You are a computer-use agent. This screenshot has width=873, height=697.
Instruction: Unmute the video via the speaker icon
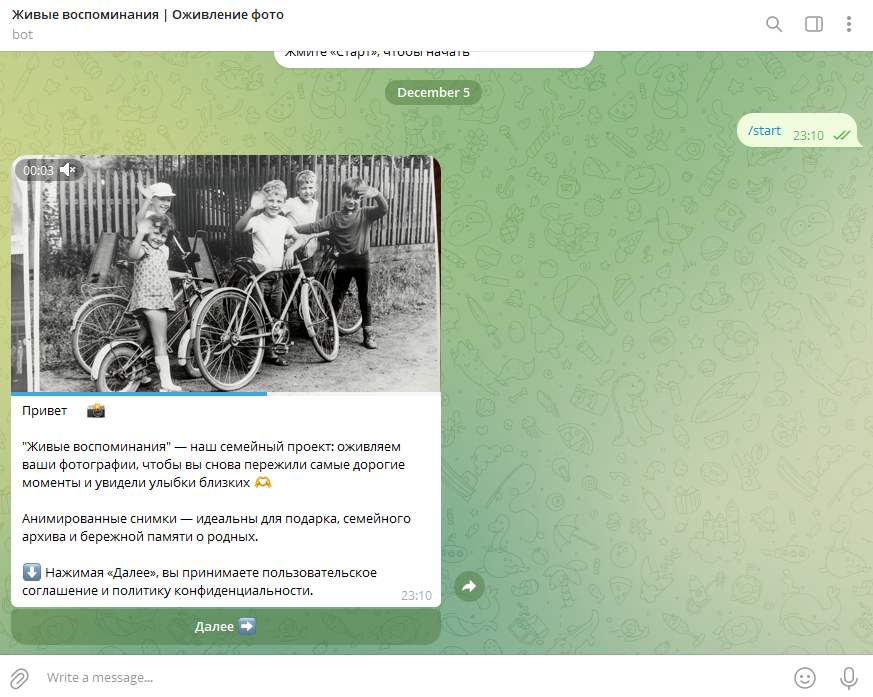pyautogui.click(x=68, y=170)
